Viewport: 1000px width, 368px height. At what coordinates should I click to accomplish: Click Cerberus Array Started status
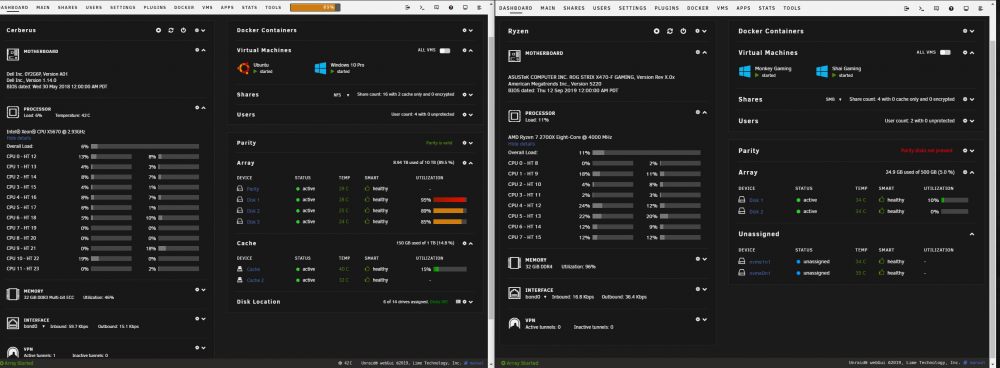click(16, 363)
